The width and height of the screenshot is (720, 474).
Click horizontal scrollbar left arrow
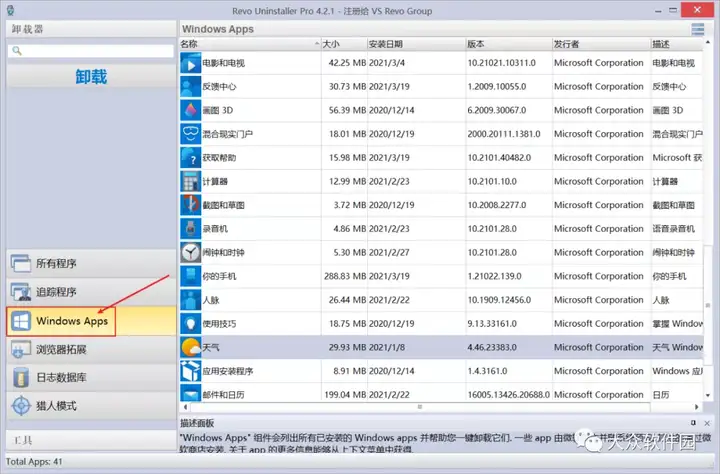[x=186, y=407]
